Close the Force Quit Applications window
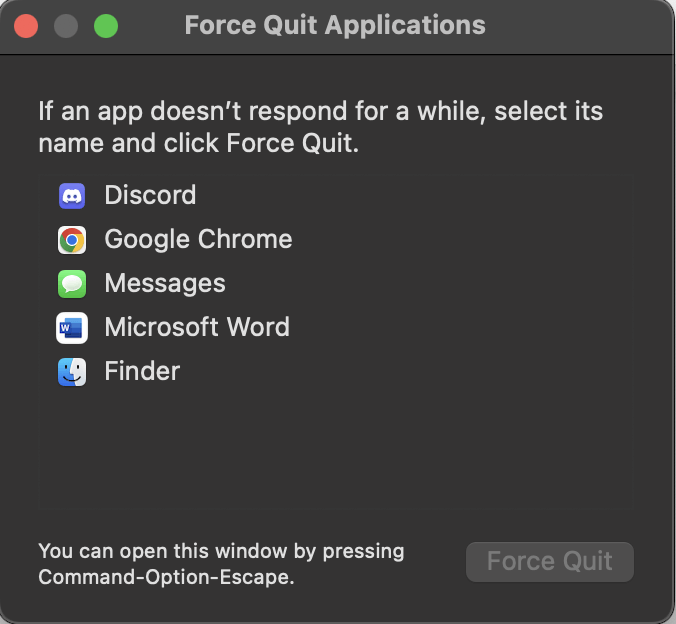 click(x=26, y=26)
